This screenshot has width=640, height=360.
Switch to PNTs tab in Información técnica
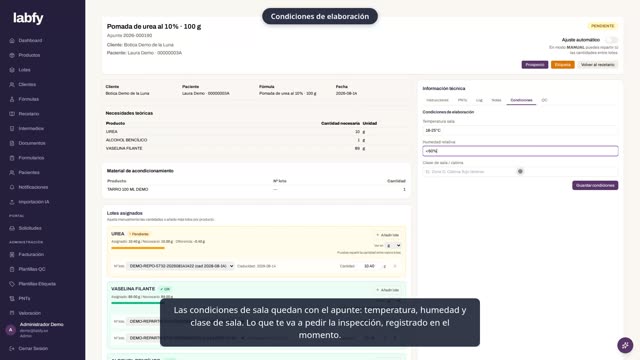click(462, 100)
